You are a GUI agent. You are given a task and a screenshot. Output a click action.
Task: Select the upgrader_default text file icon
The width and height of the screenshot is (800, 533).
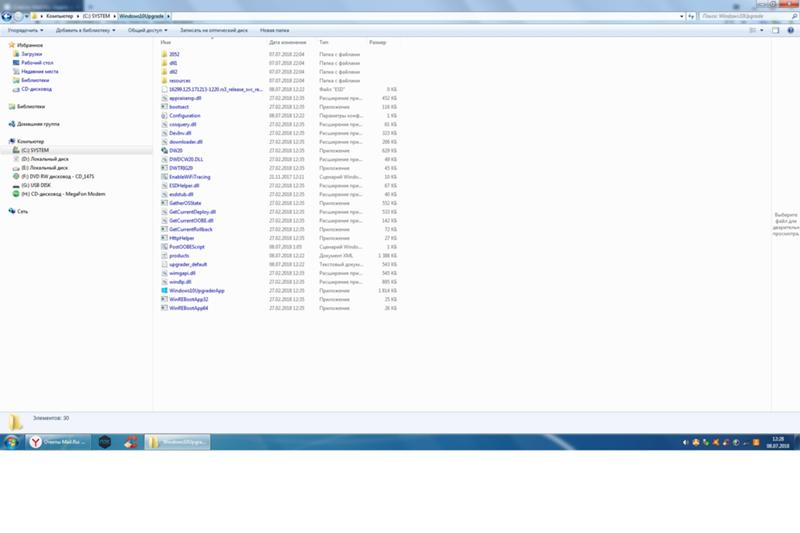tap(164, 264)
